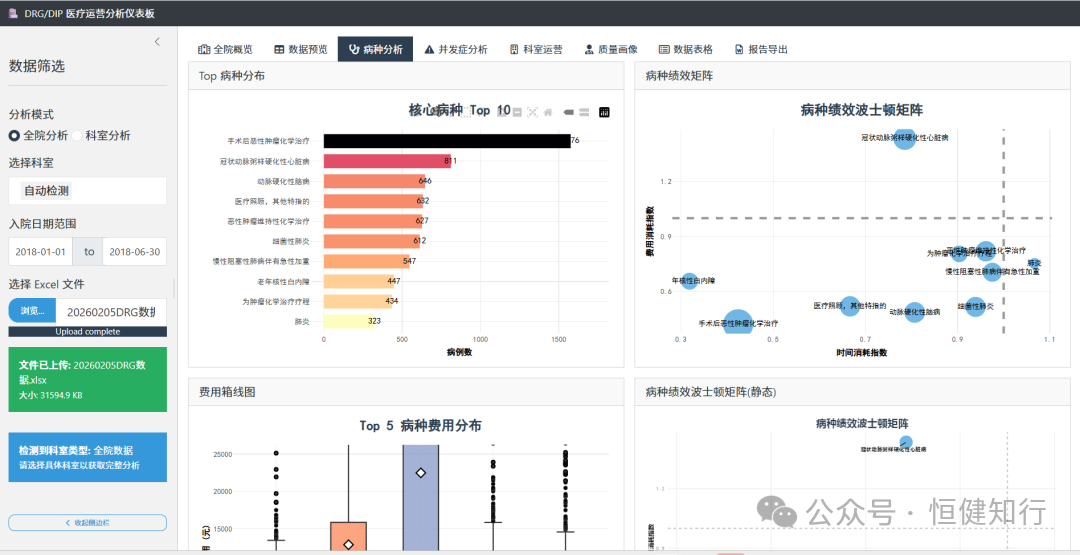Open the 并发症分析 tab

[456, 49]
